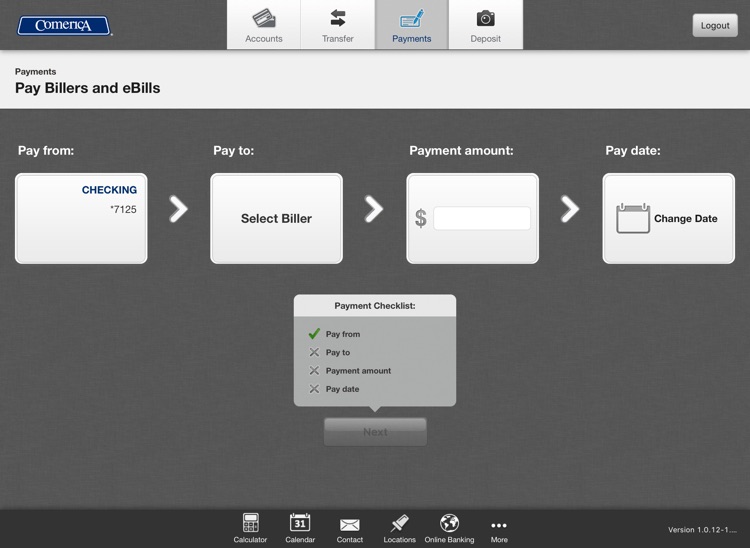This screenshot has width=750, height=548.
Task: Click the X mark beside Payment amount
Action: (x=314, y=370)
